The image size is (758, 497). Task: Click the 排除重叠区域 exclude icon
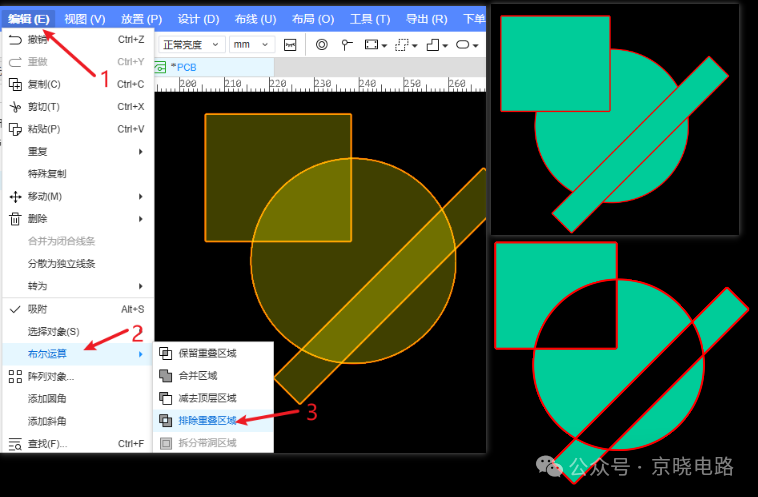point(166,421)
